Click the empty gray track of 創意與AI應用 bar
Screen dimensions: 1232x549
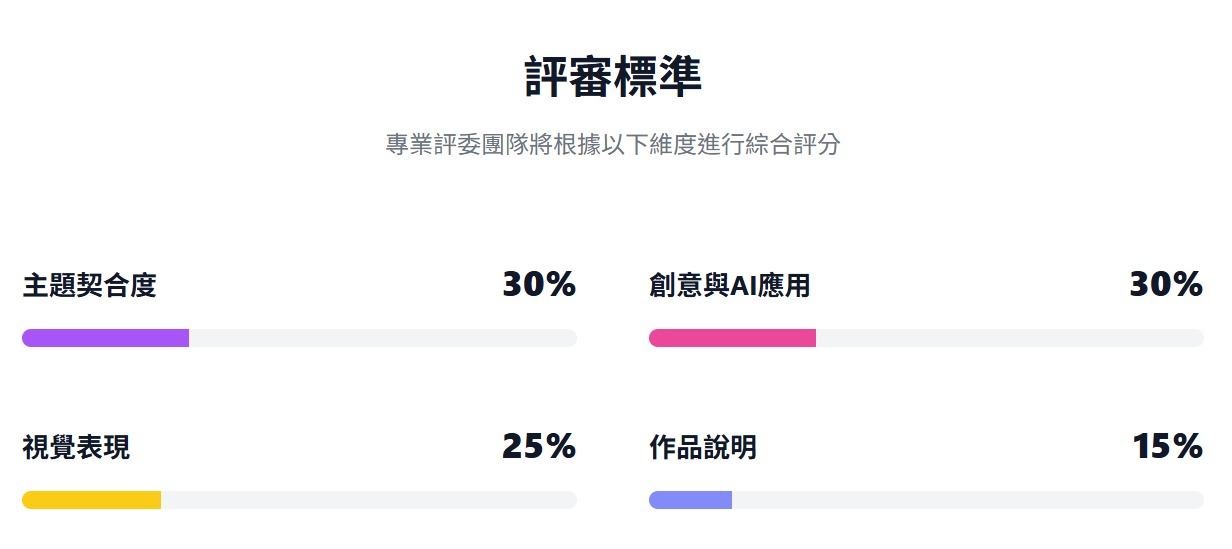1009,338
